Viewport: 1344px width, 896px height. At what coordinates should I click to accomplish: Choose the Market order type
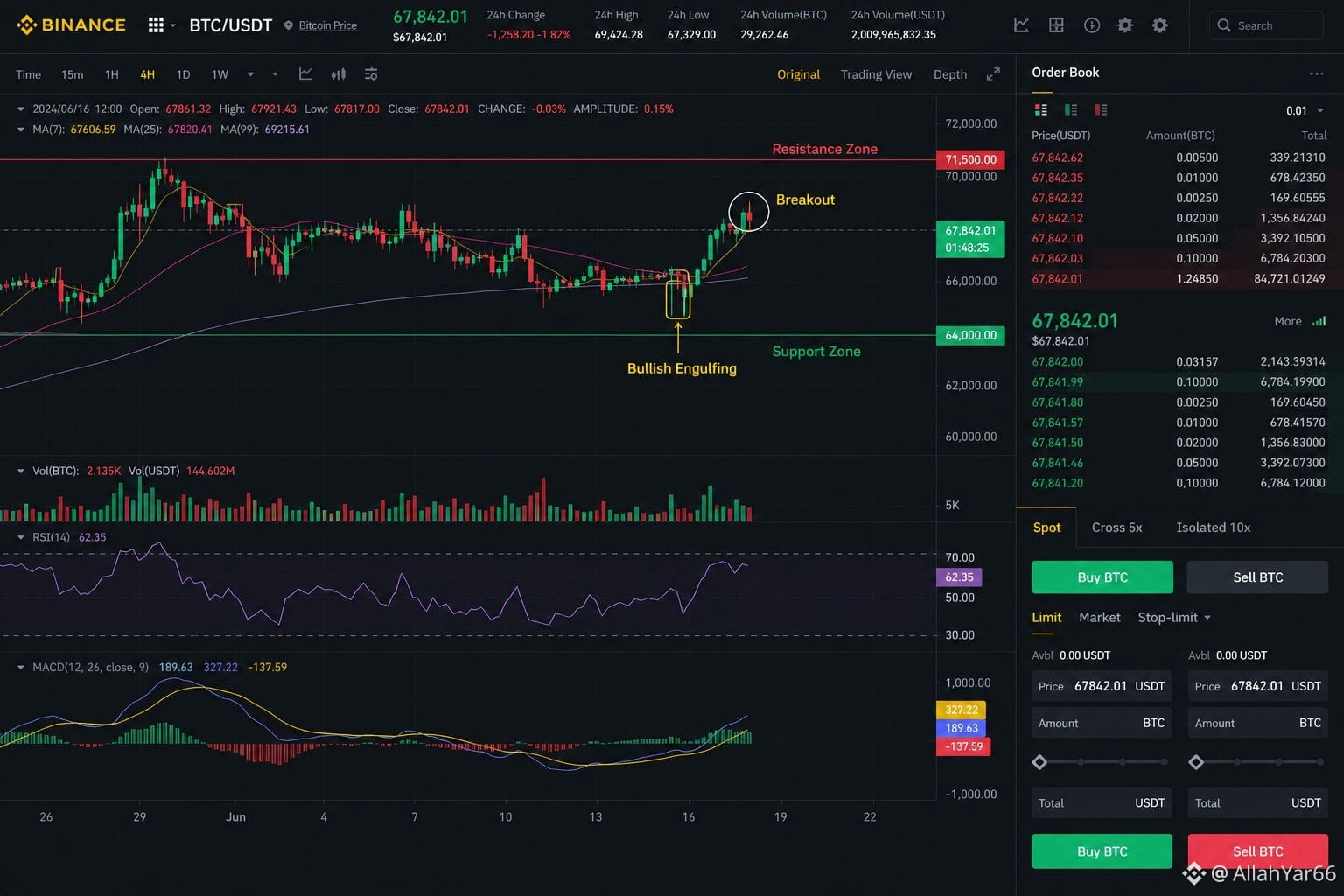[1100, 617]
